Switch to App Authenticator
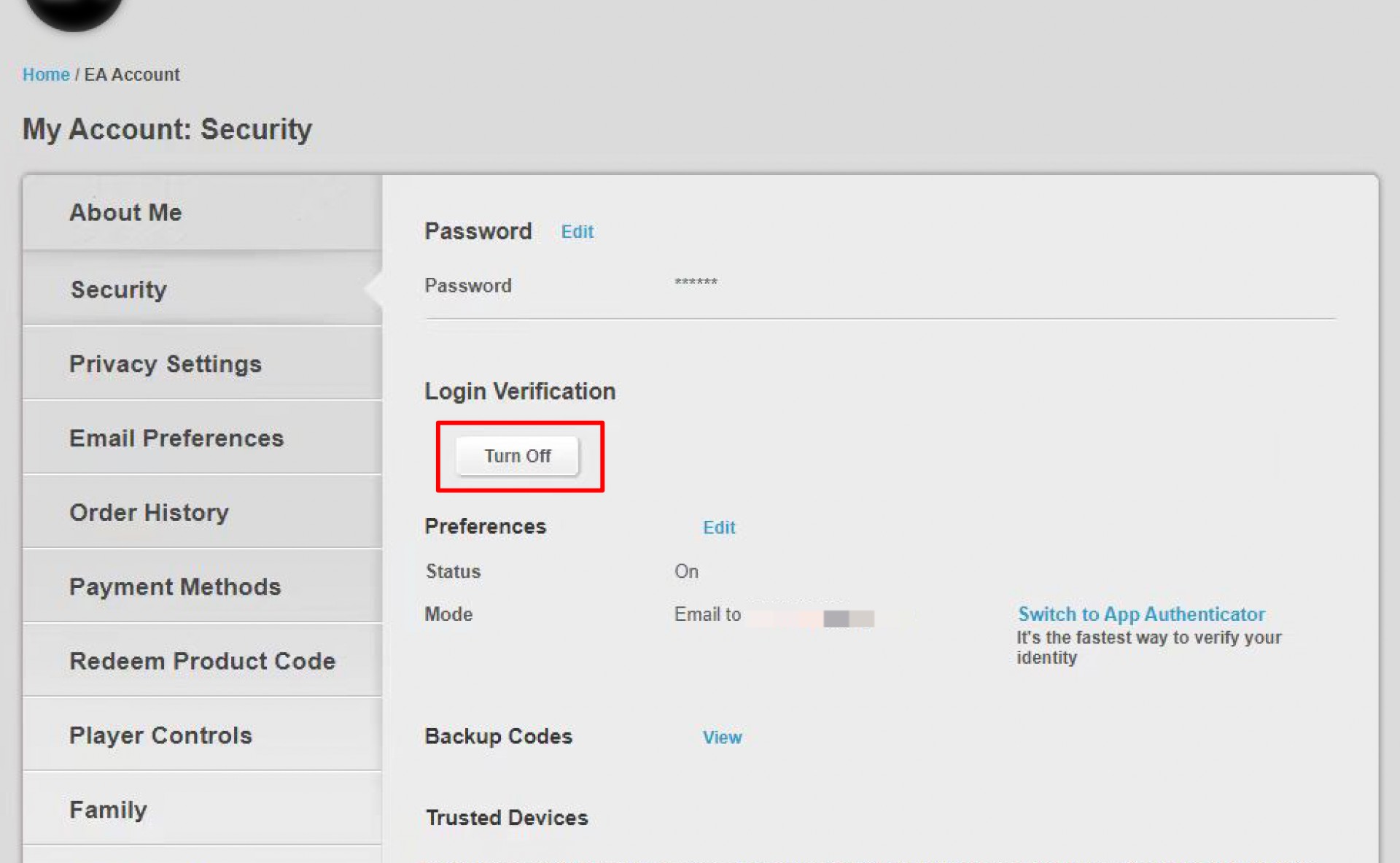The image size is (1400, 863). (x=1141, y=614)
